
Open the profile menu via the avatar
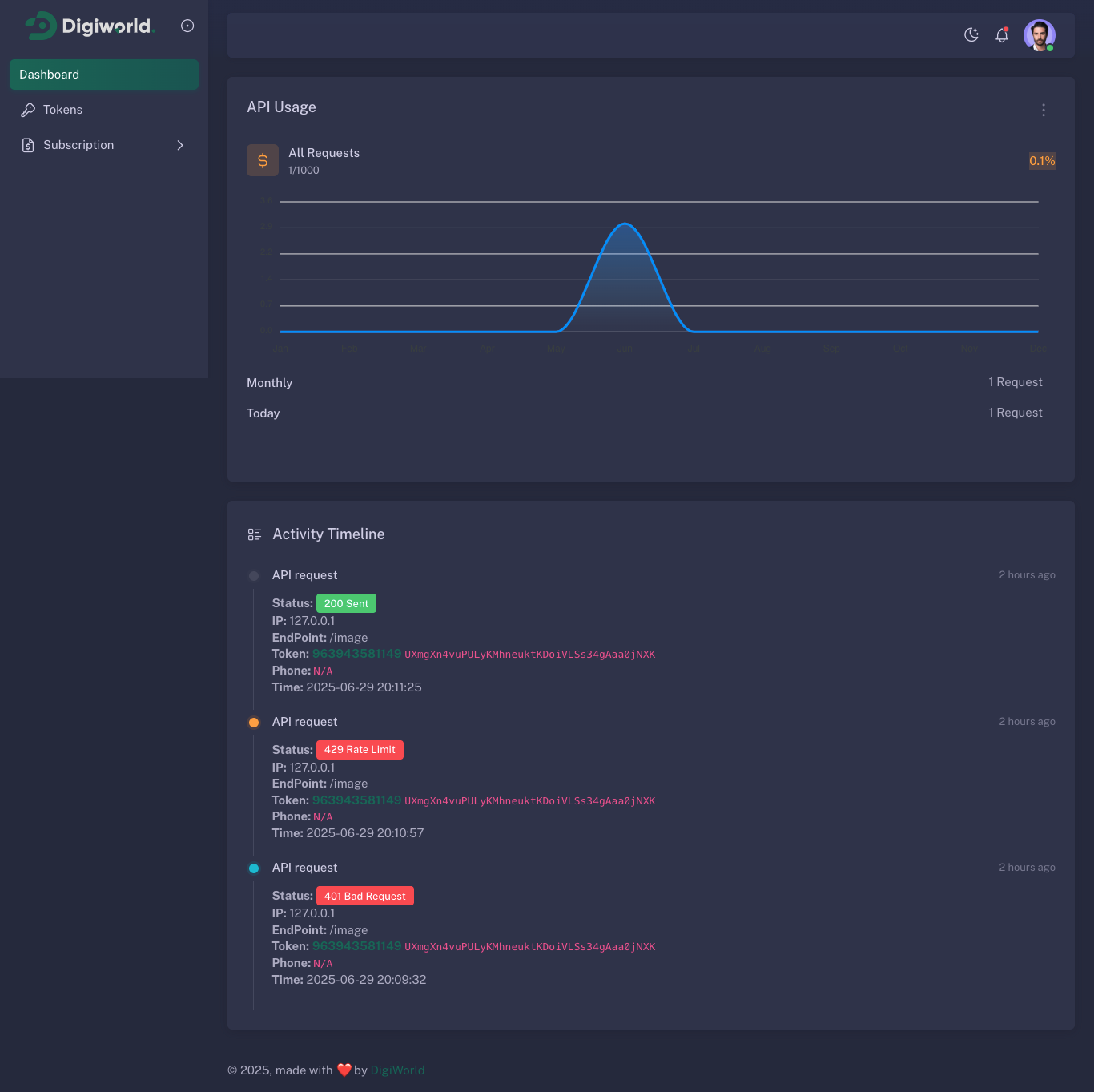tap(1039, 35)
